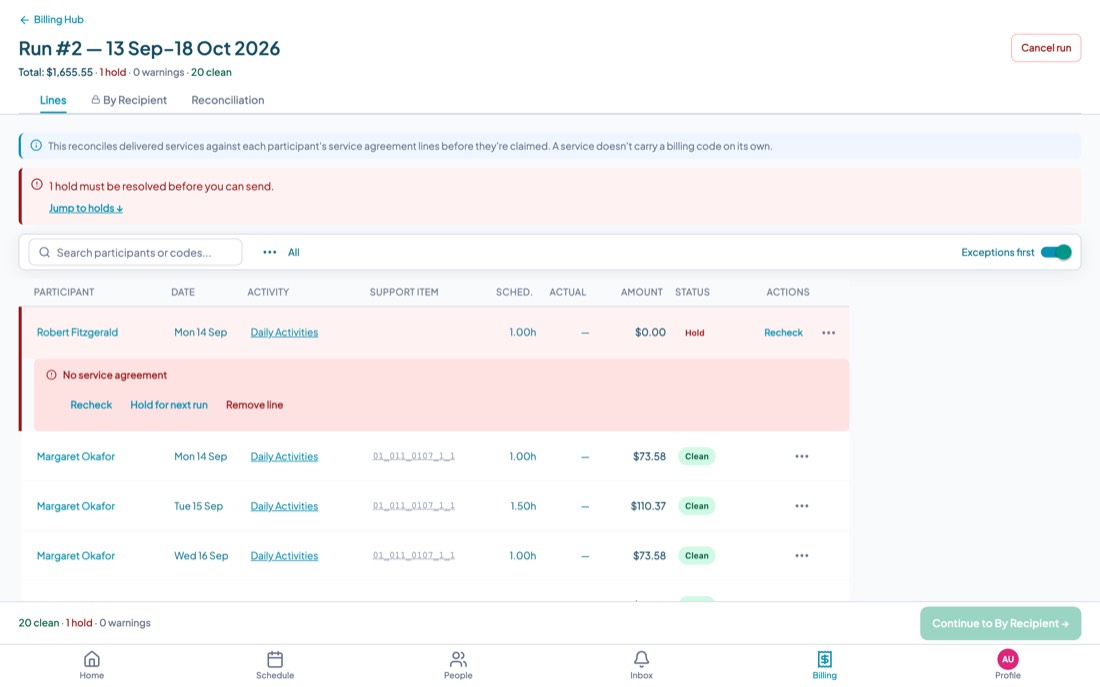Open Robert Fitzgerald participant profile

click(77, 332)
